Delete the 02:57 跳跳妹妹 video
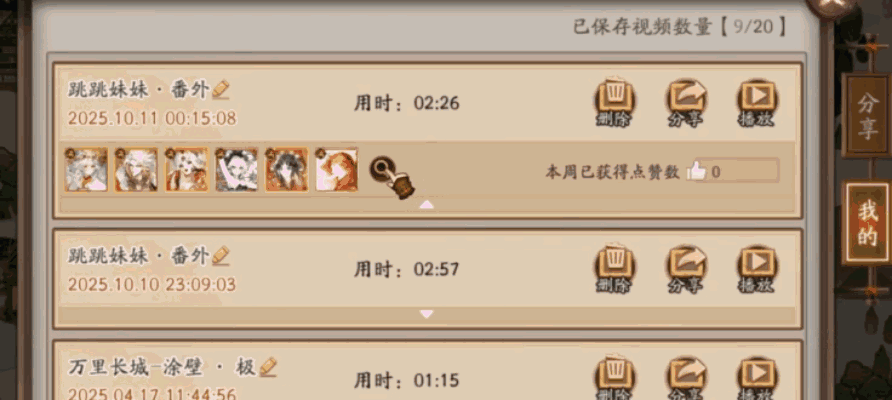892x400 pixels. [x=614, y=269]
